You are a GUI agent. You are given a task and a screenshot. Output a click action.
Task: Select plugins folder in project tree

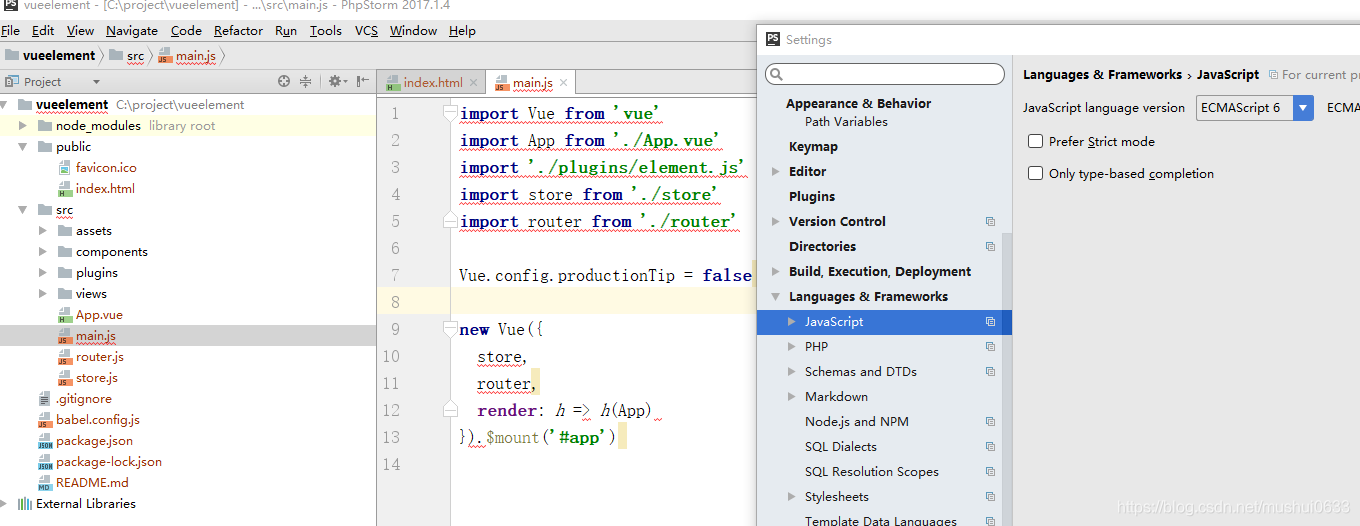pyautogui.click(x=97, y=273)
